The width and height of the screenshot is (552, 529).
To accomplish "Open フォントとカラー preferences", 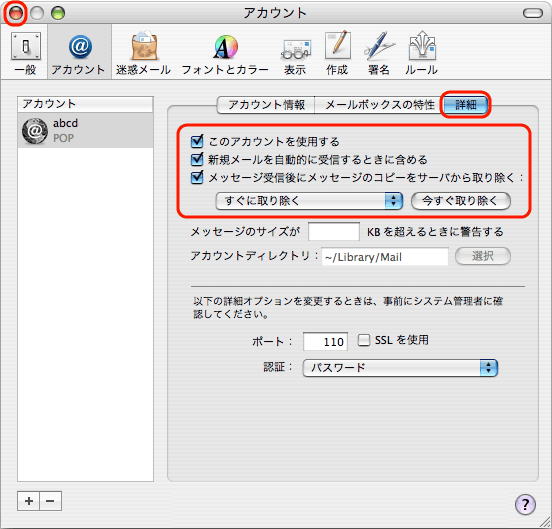I will 225,53.
